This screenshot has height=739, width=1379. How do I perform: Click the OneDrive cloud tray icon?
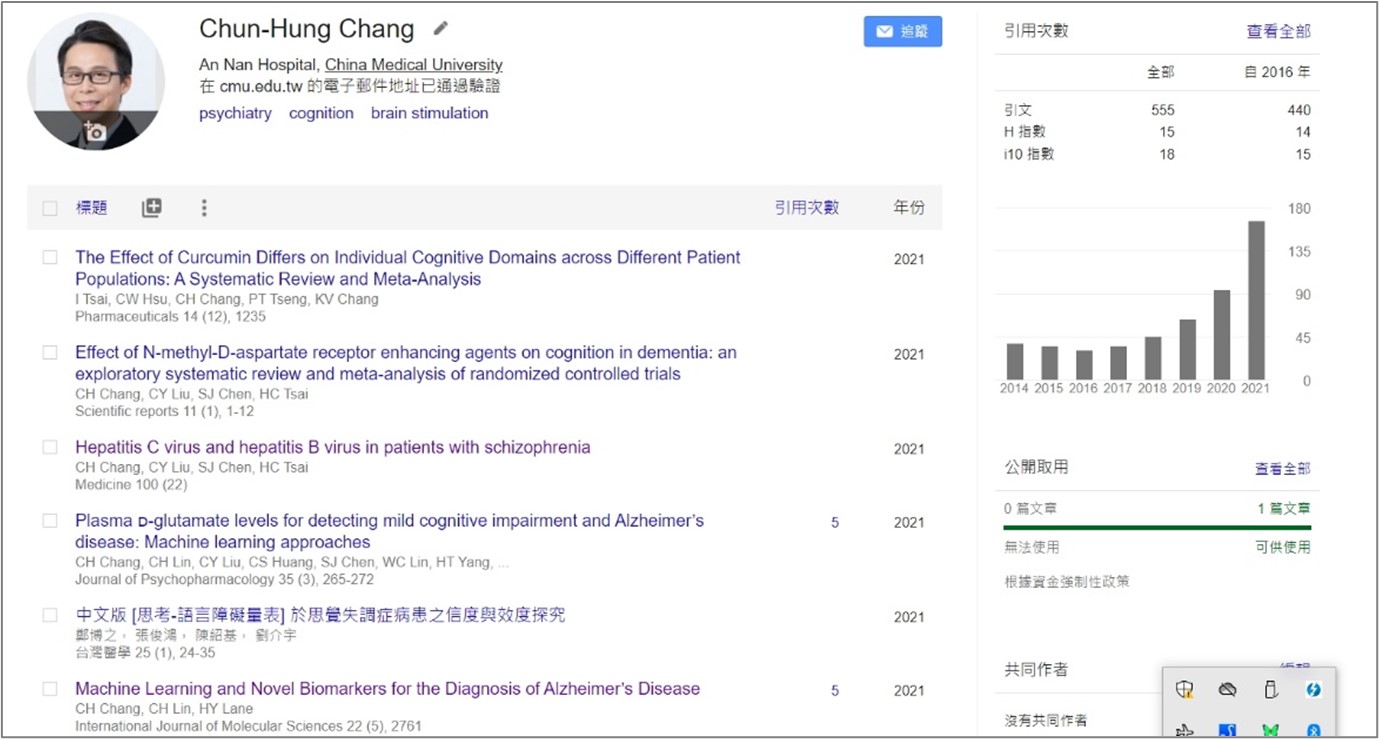1228,689
